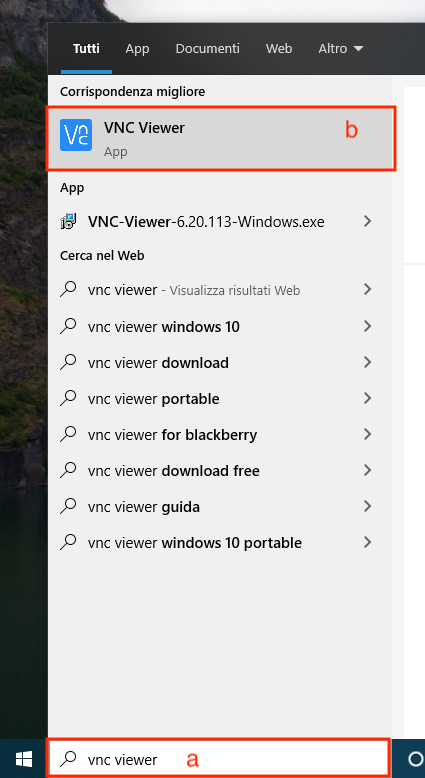
Task: Expand chevron for 'vnc viewer windows 10 portable'
Action: [367, 542]
